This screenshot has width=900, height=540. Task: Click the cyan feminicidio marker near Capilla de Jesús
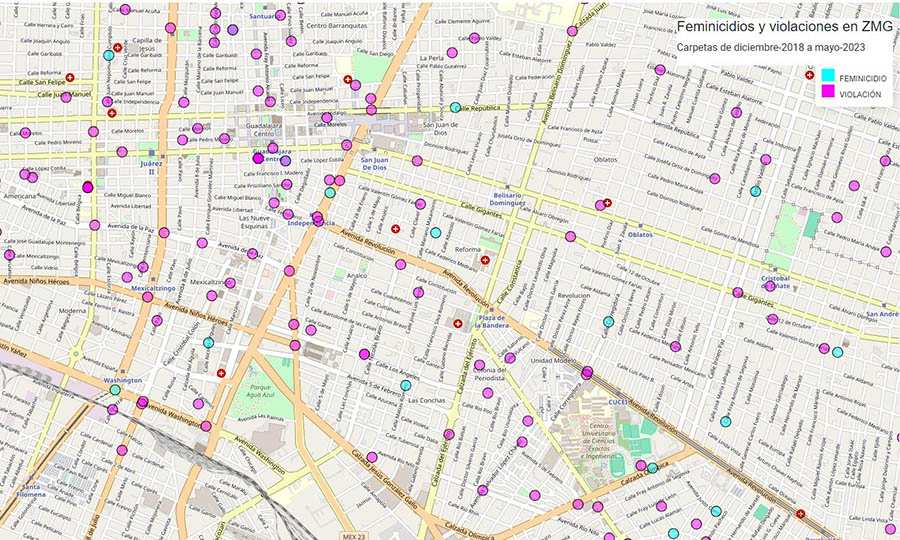[109, 55]
